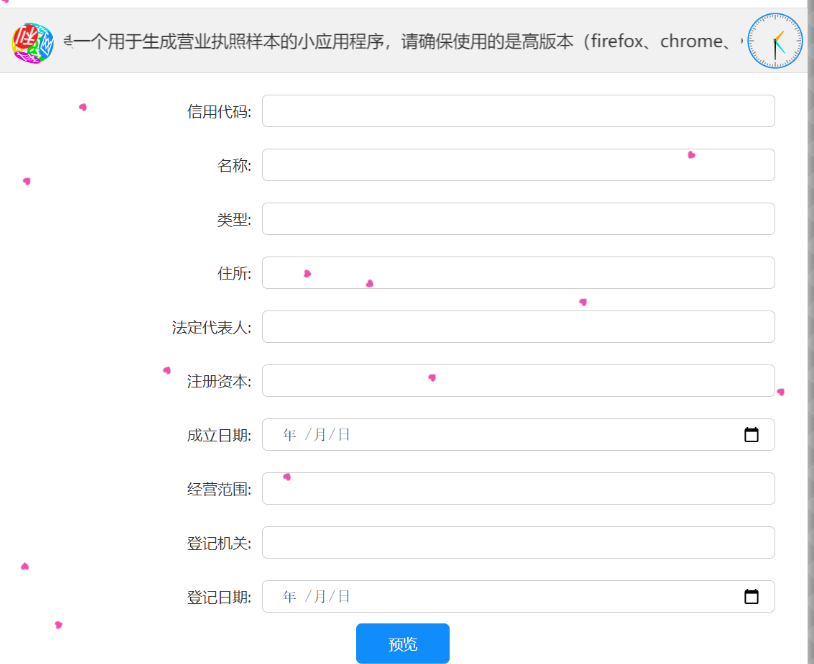This screenshot has height=664, width=814.
Task: Click the 注册资本 input box
Action: [518, 381]
